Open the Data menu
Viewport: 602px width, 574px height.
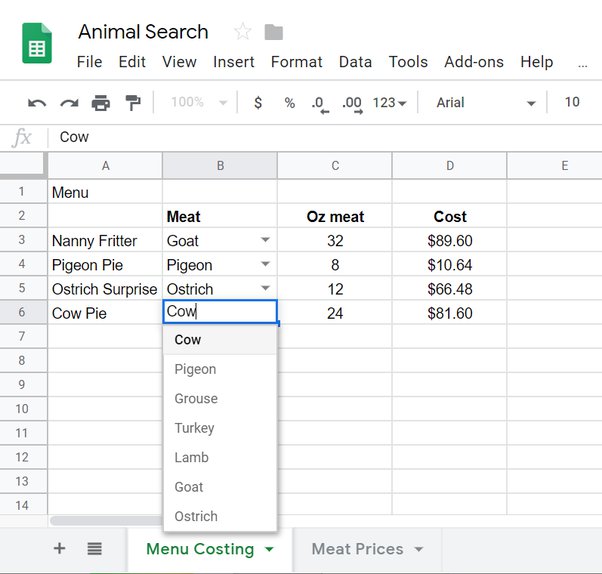tap(355, 62)
